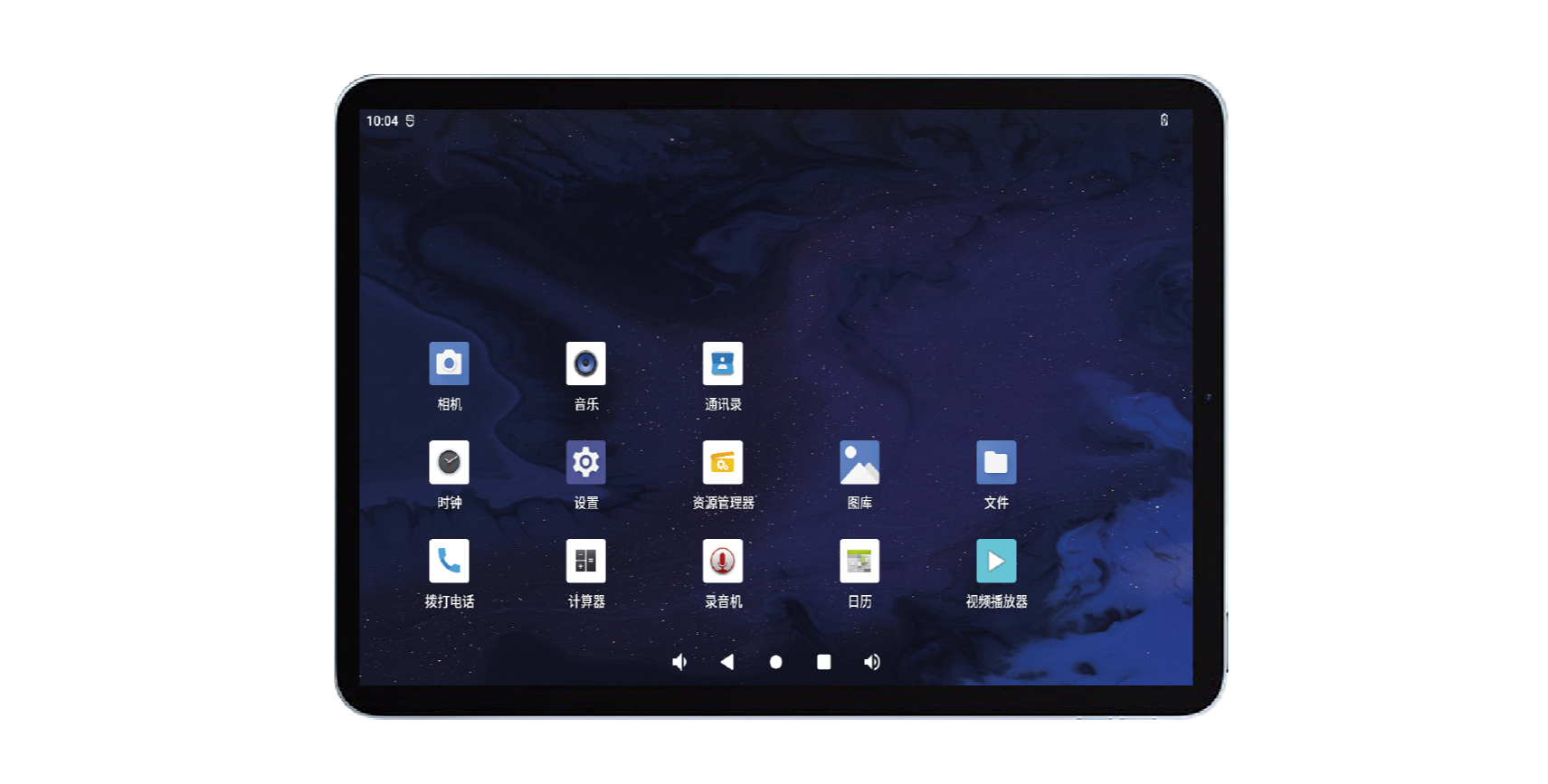The image size is (1548, 784).
Task: Tap the battery icon in status bar
Action: (1163, 120)
